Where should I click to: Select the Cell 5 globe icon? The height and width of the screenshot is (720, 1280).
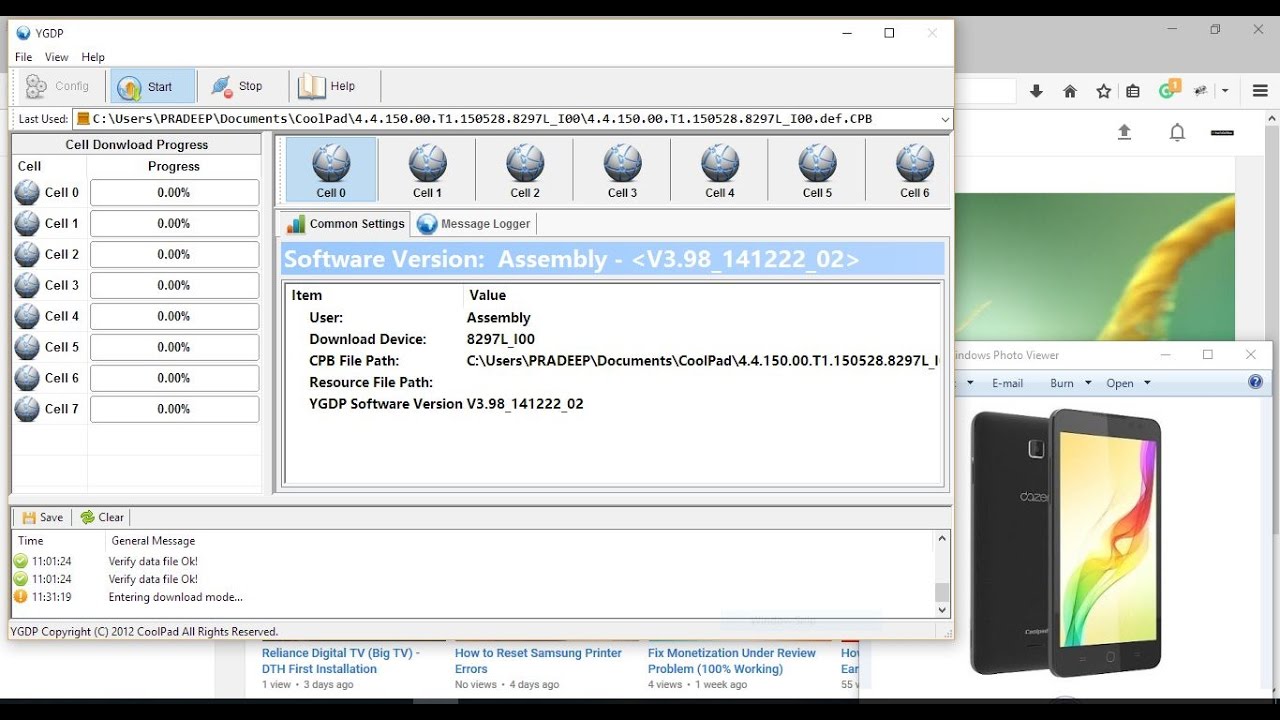point(817,164)
